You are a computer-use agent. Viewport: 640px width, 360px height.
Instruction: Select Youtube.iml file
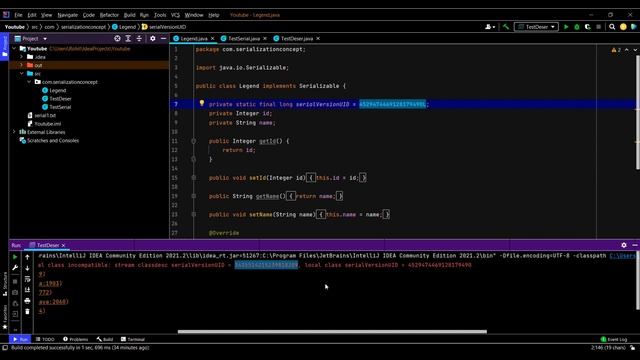[x=44, y=124]
